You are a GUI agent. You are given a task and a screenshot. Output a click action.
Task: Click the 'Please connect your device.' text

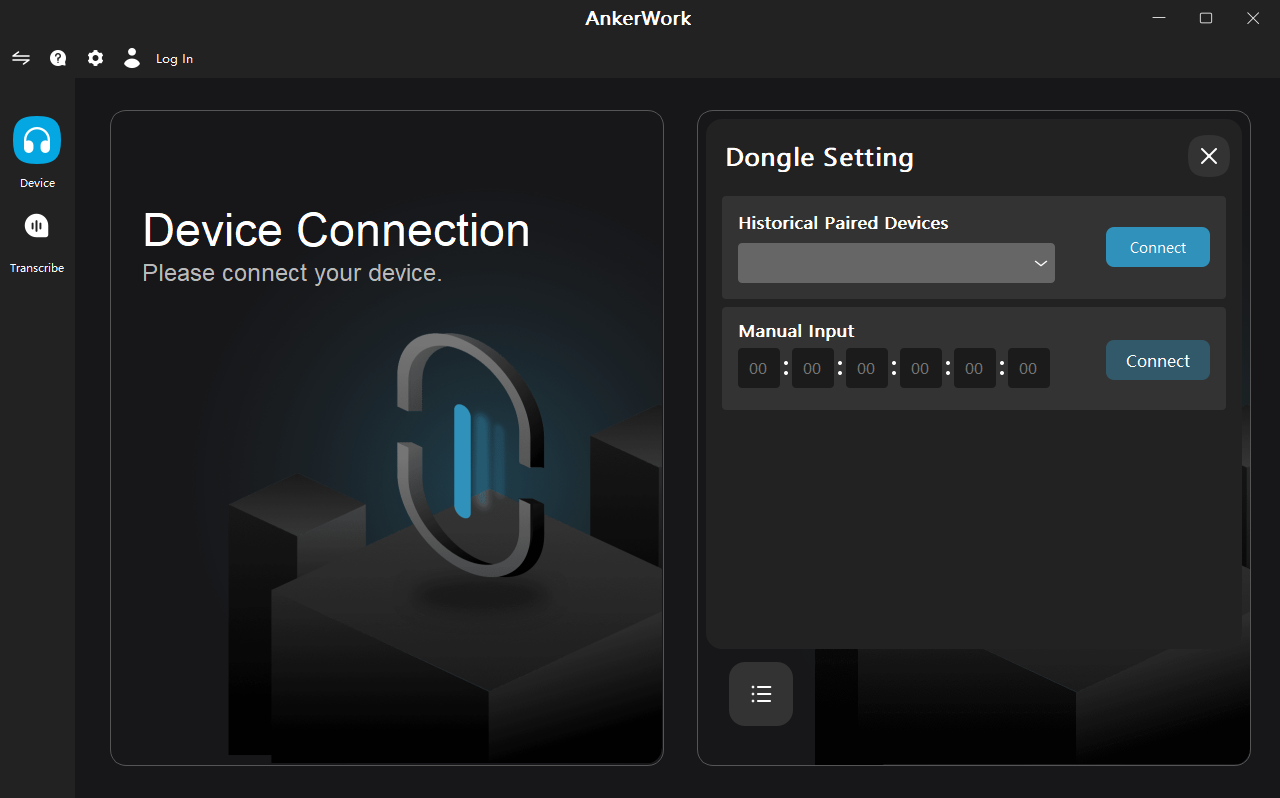292,273
